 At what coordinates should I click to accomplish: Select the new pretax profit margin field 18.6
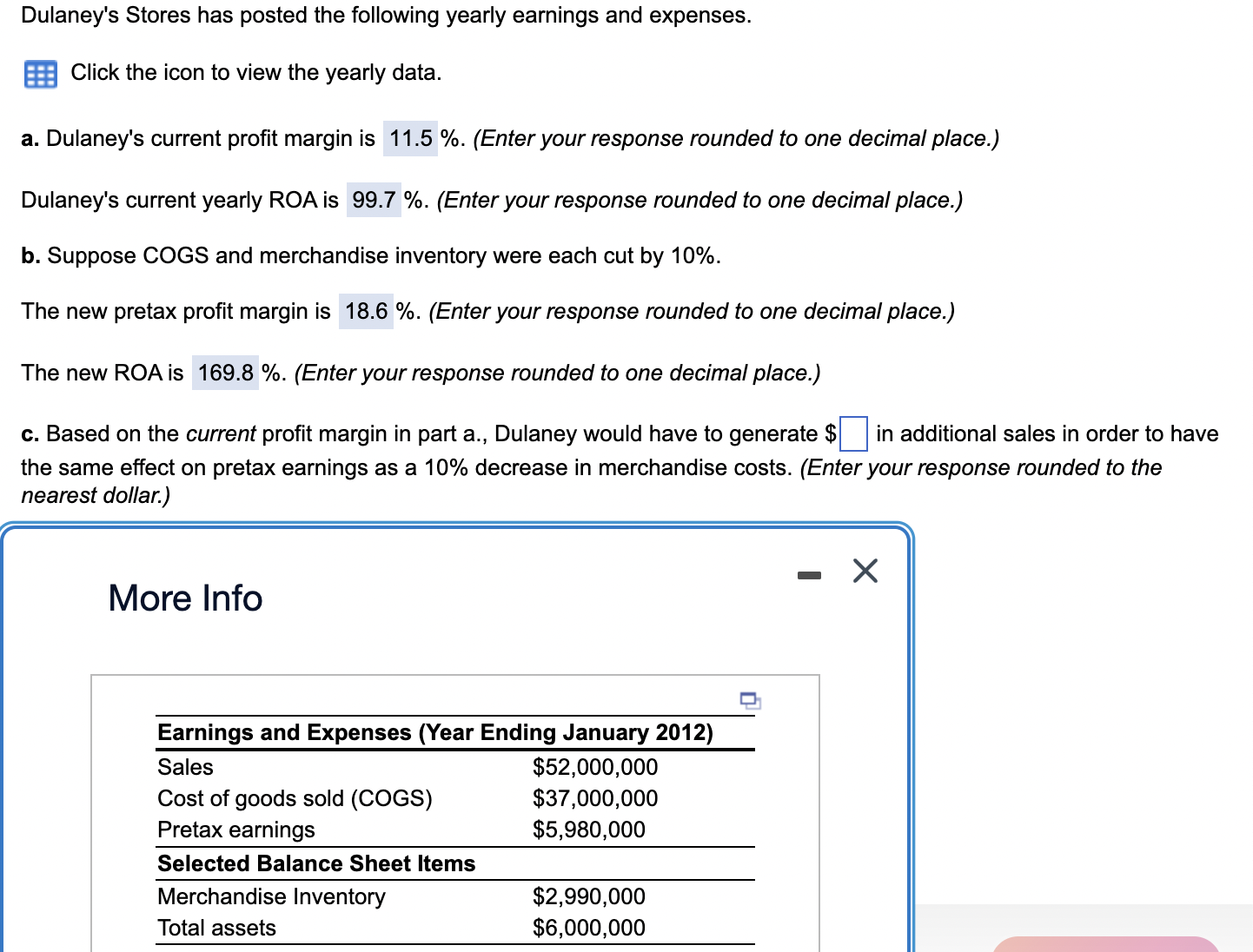pos(367,311)
